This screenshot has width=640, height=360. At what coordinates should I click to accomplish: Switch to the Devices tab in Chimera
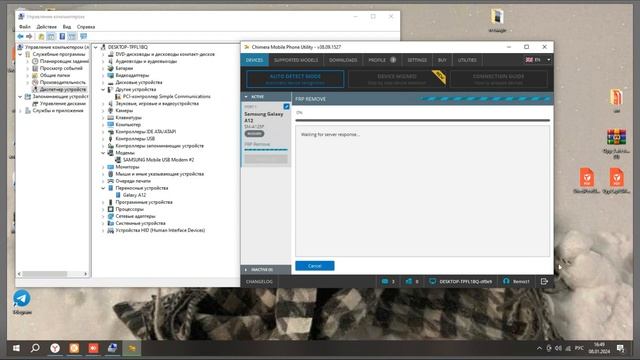click(254, 60)
